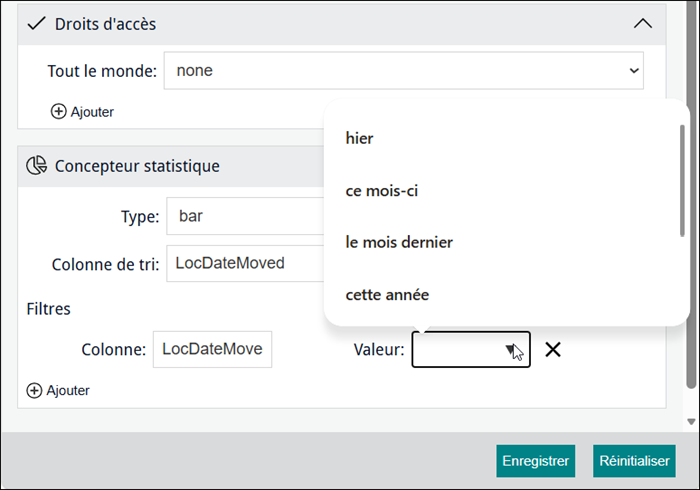Click the Concepteur statistique pie chart icon
The image size is (700, 490).
(x=37, y=166)
